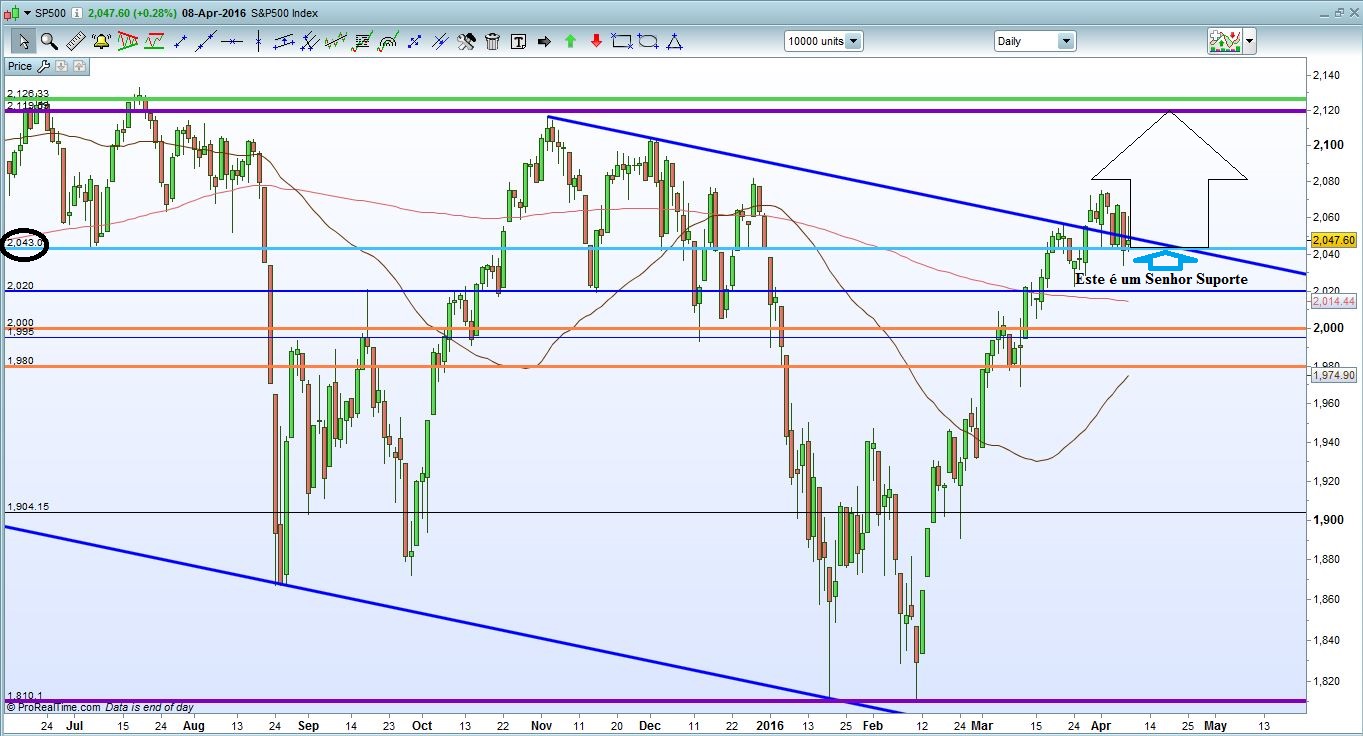Select the triangle drawing tool
The image size is (1363, 736).
(674, 41)
